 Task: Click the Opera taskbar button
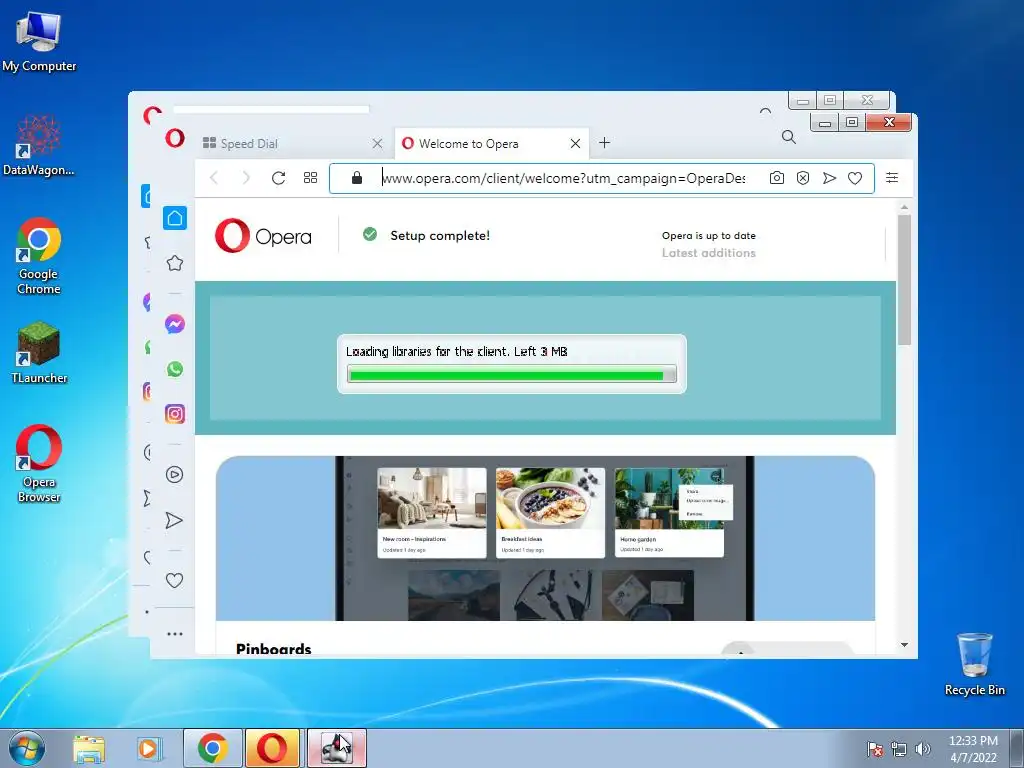coord(272,748)
